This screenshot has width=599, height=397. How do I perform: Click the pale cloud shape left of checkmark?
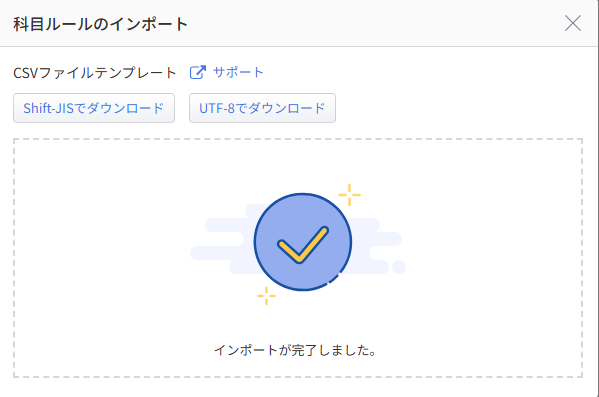222,241
